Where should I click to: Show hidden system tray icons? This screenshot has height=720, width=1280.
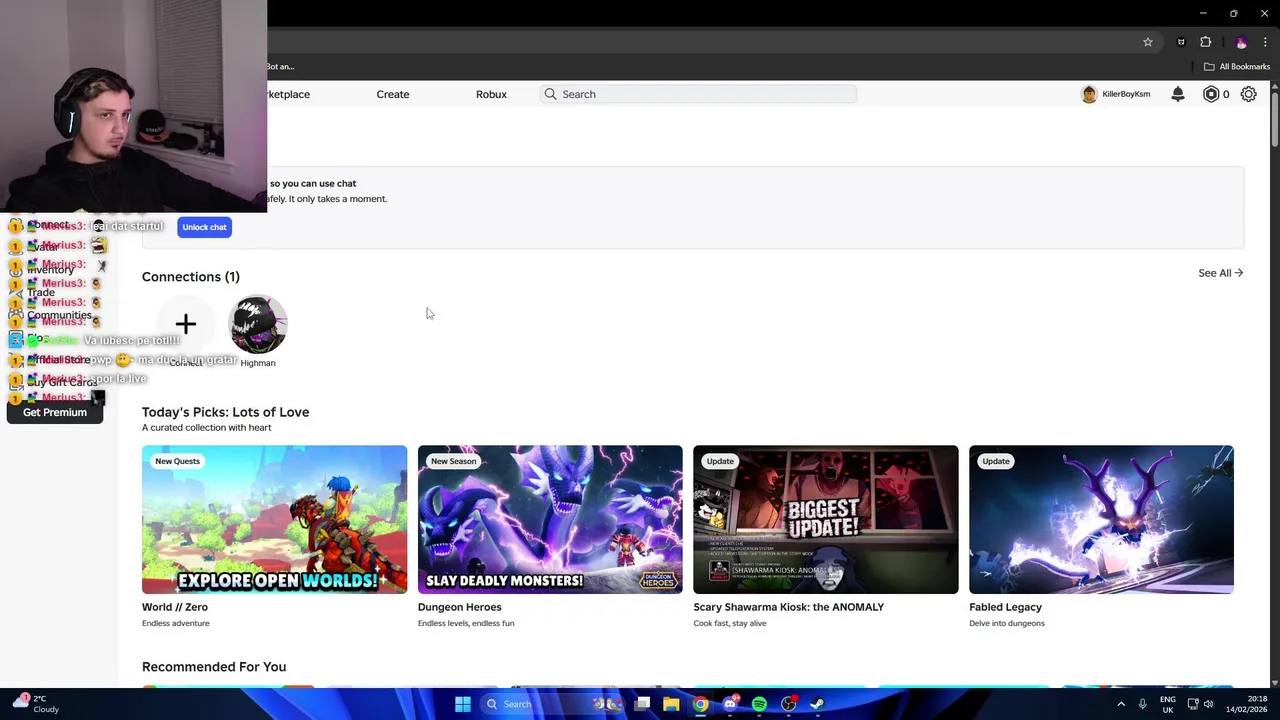1121,704
